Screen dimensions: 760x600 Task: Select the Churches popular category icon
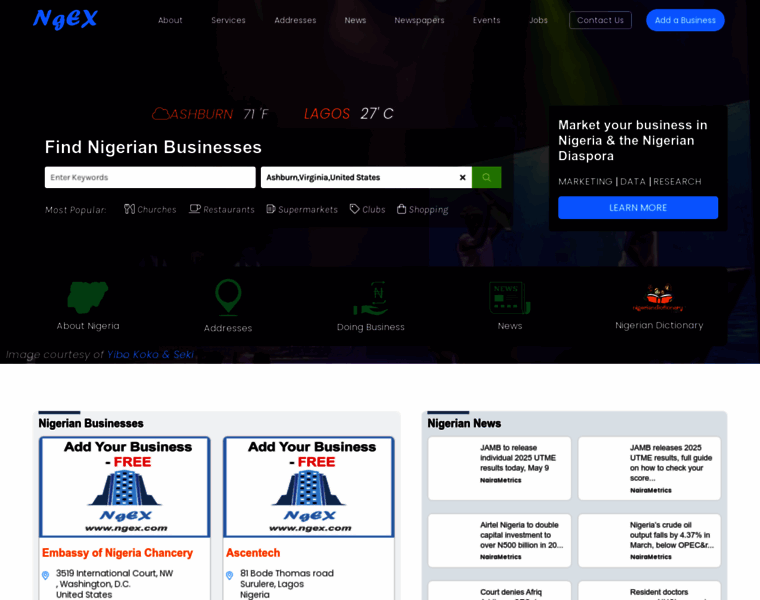tap(129, 209)
